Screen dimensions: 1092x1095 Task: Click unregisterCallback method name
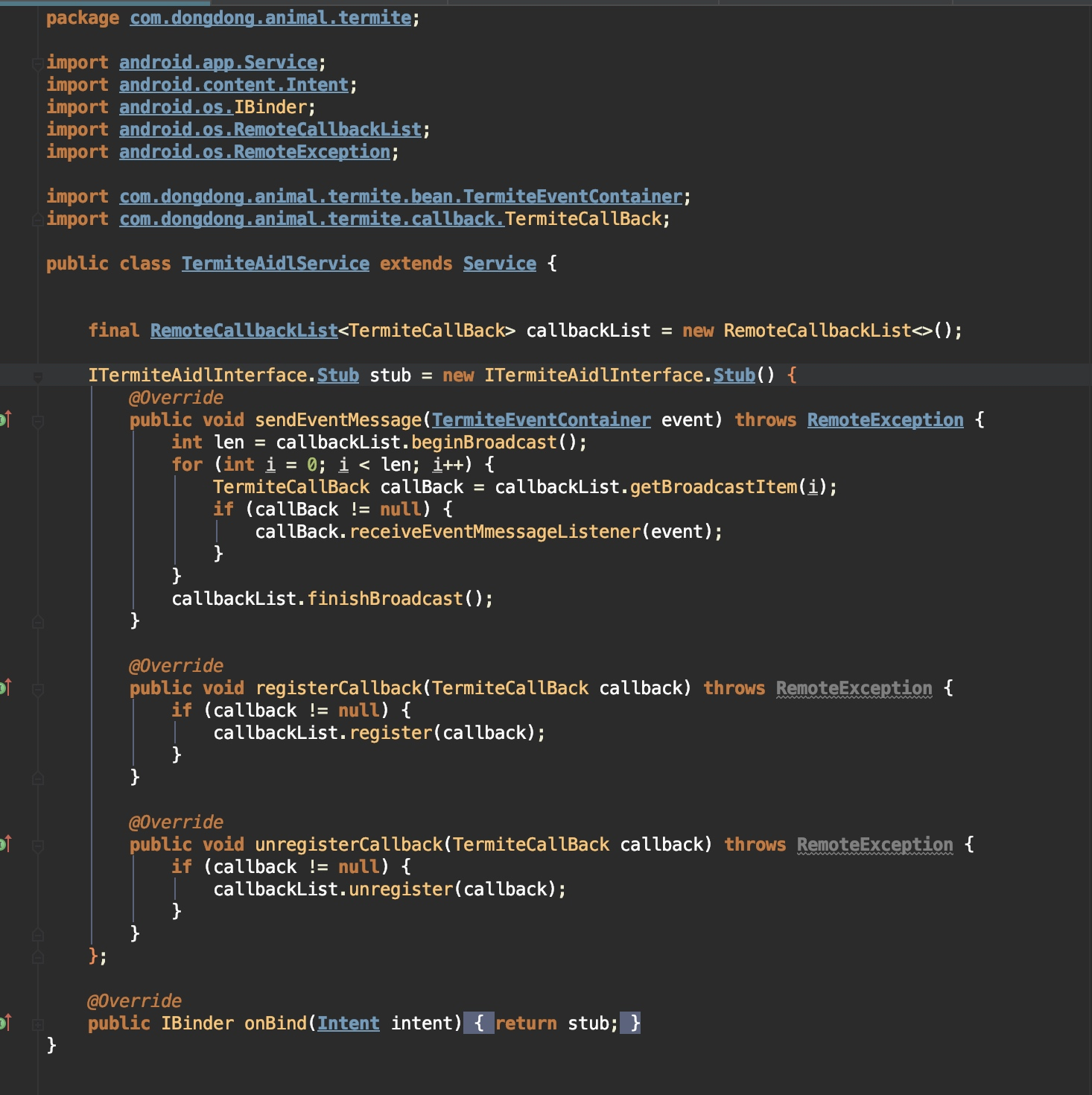pos(349,845)
